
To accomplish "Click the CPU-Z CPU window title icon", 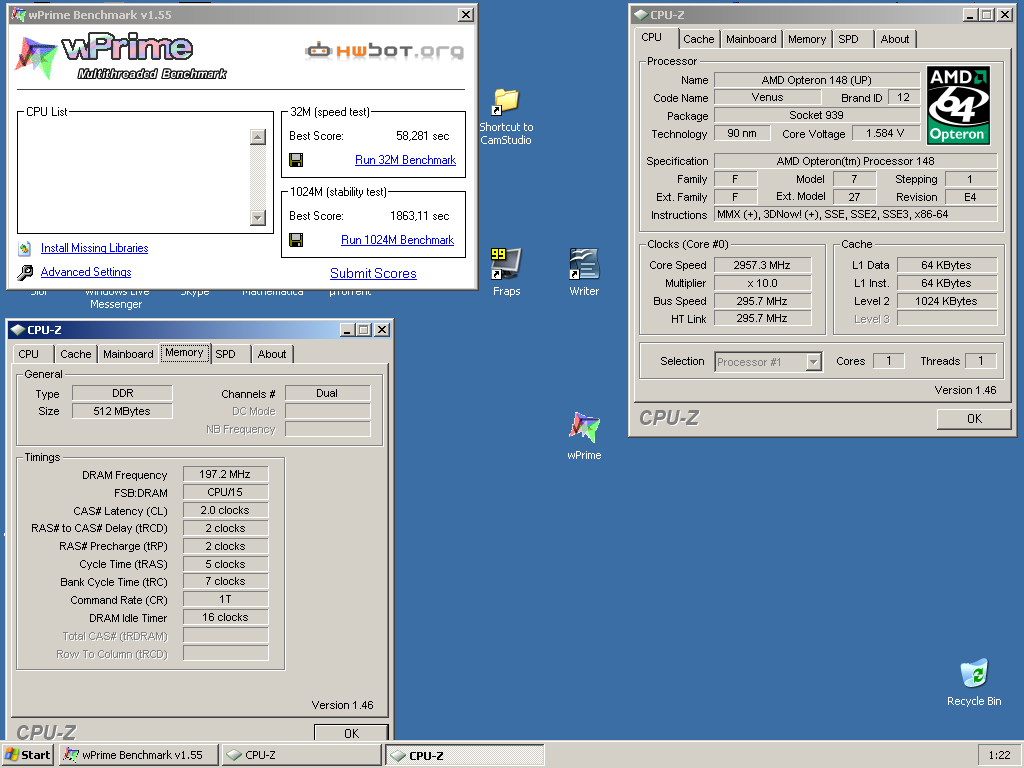I will point(641,14).
